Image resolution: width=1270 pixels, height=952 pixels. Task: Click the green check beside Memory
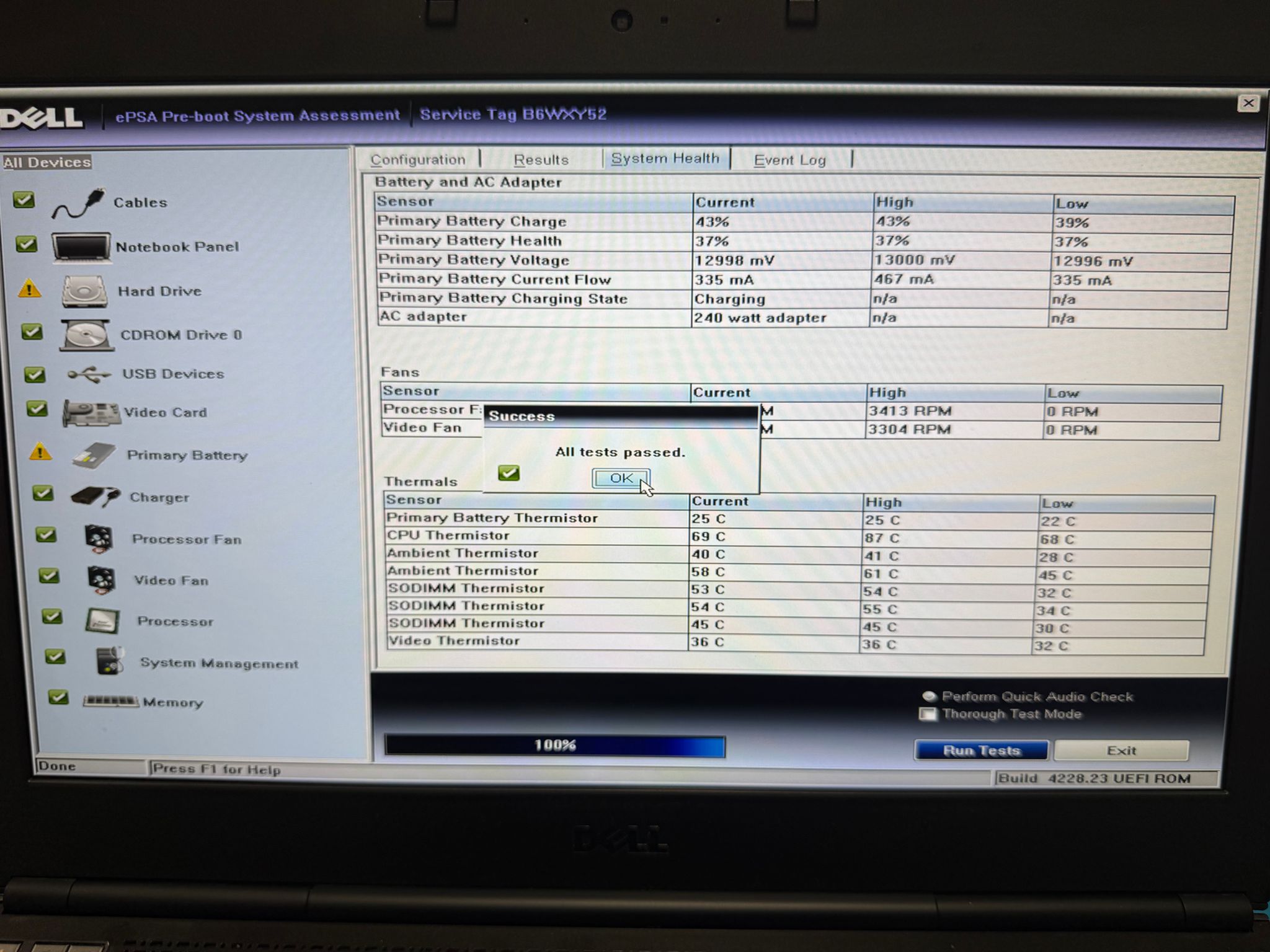(x=58, y=697)
